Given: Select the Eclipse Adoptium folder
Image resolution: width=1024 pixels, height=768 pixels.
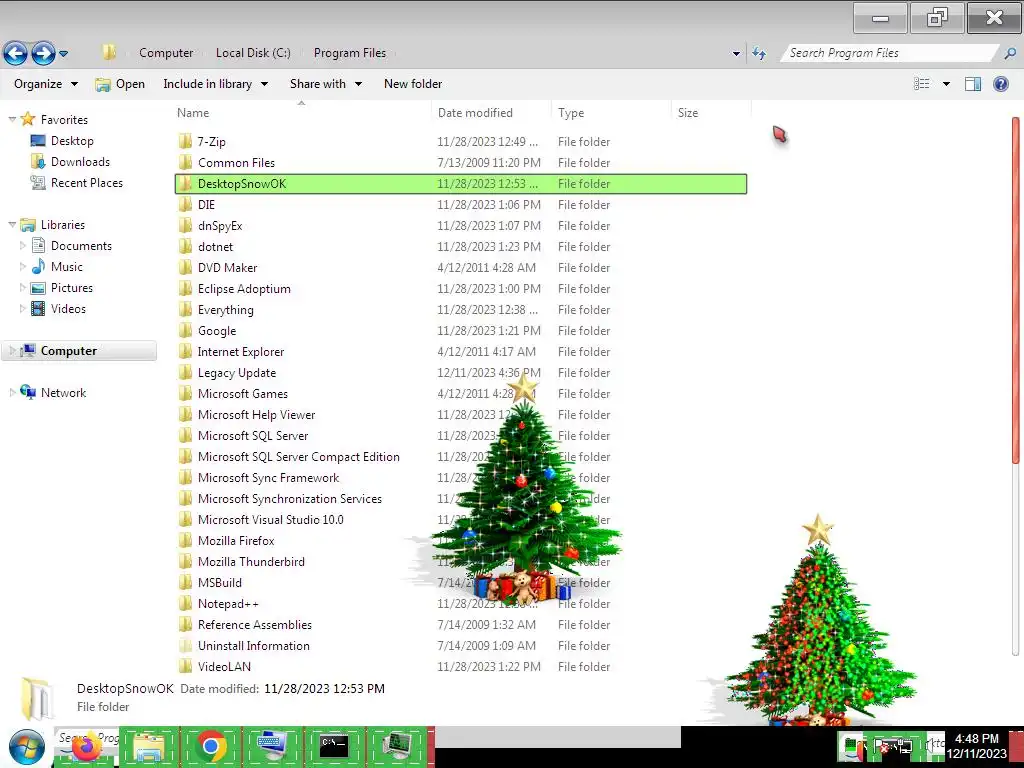Looking at the screenshot, I should coord(244,289).
